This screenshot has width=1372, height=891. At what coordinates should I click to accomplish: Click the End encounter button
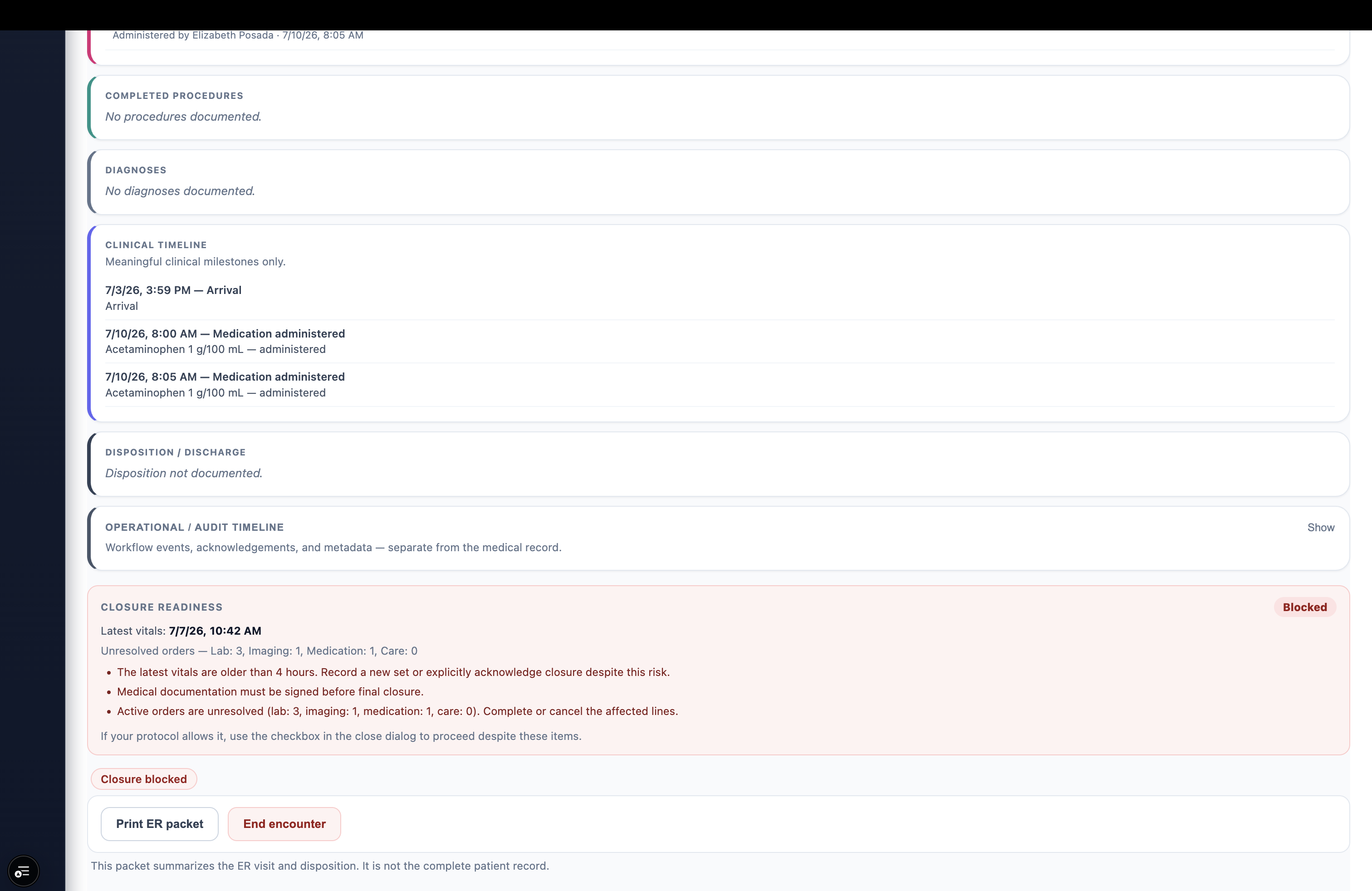tap(284, 823)
